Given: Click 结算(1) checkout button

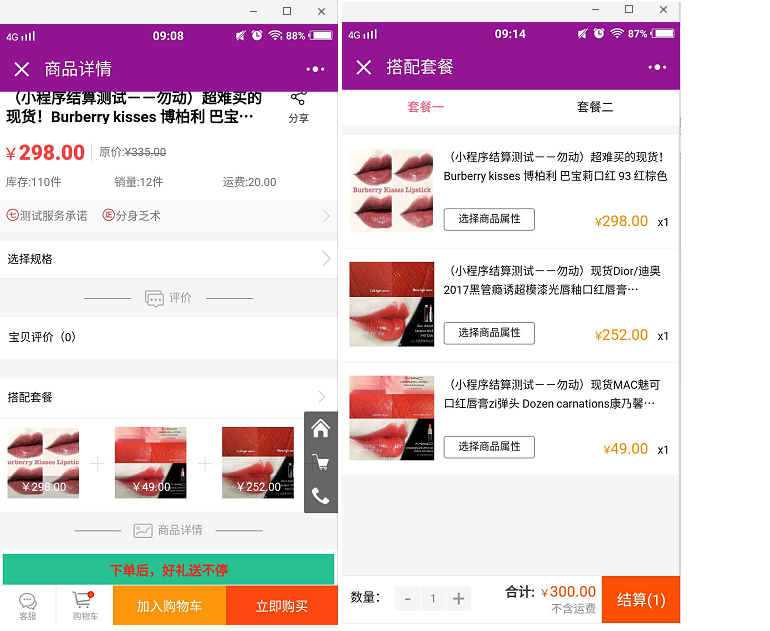Looking at the screenshot, I should click(641, 600).
